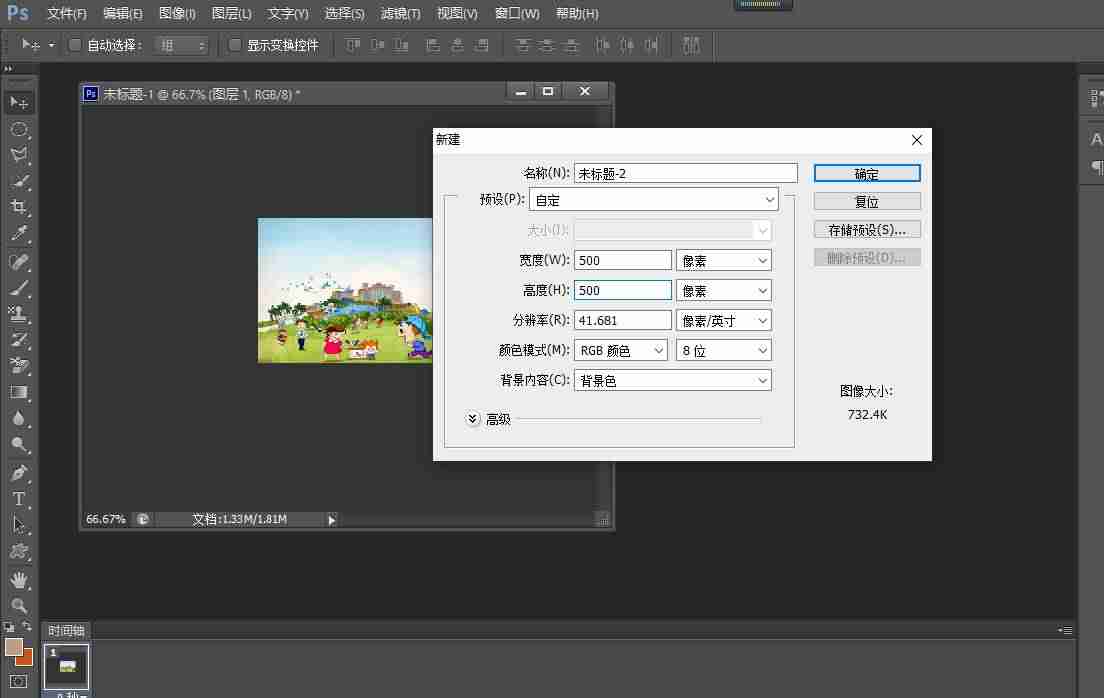Open the bit depth dropdown 8 位
This screenshot has height=698, width=1104.
click(x=724, y=350)
